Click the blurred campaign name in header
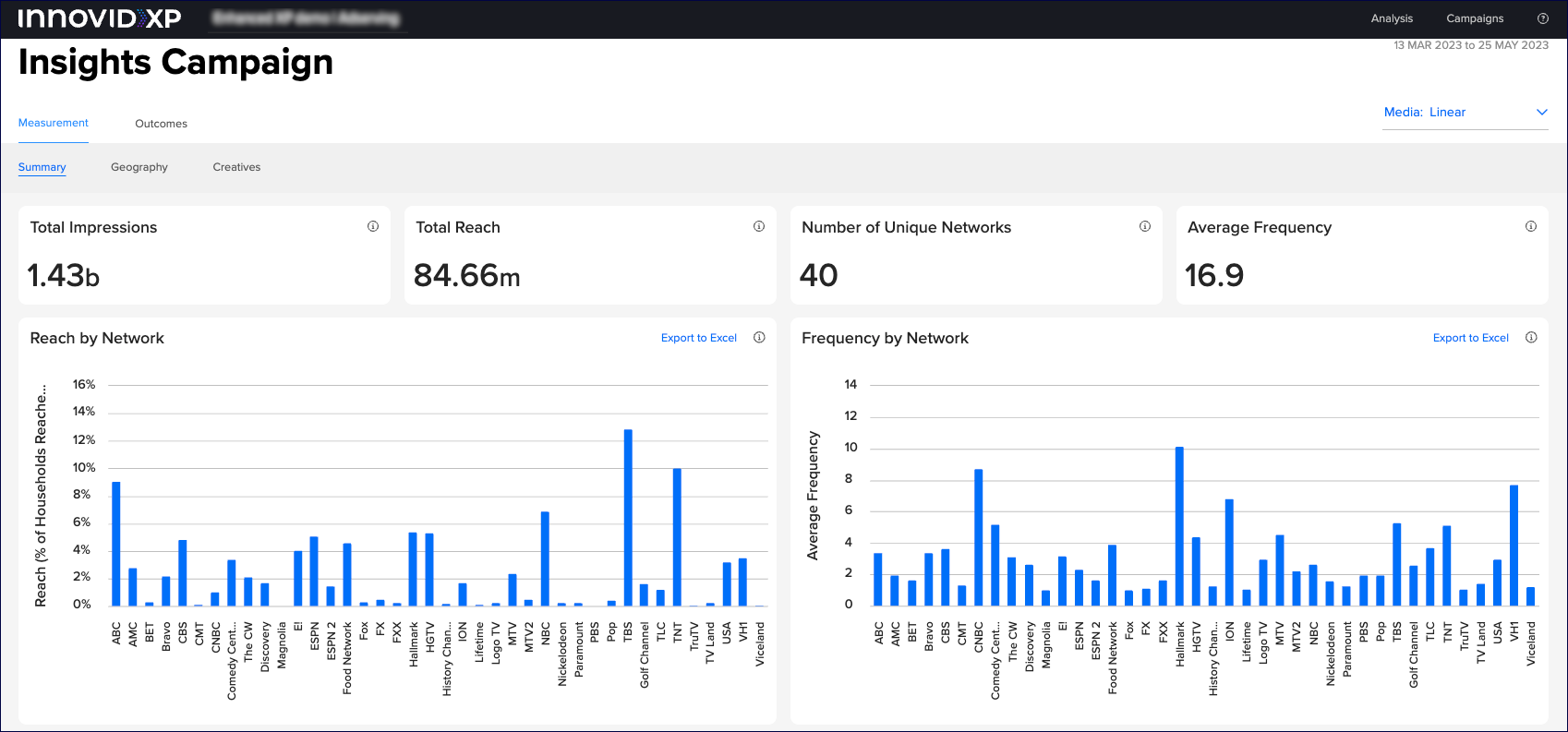The height and width of the screenshot is (732, 1568). click(306, 18)
